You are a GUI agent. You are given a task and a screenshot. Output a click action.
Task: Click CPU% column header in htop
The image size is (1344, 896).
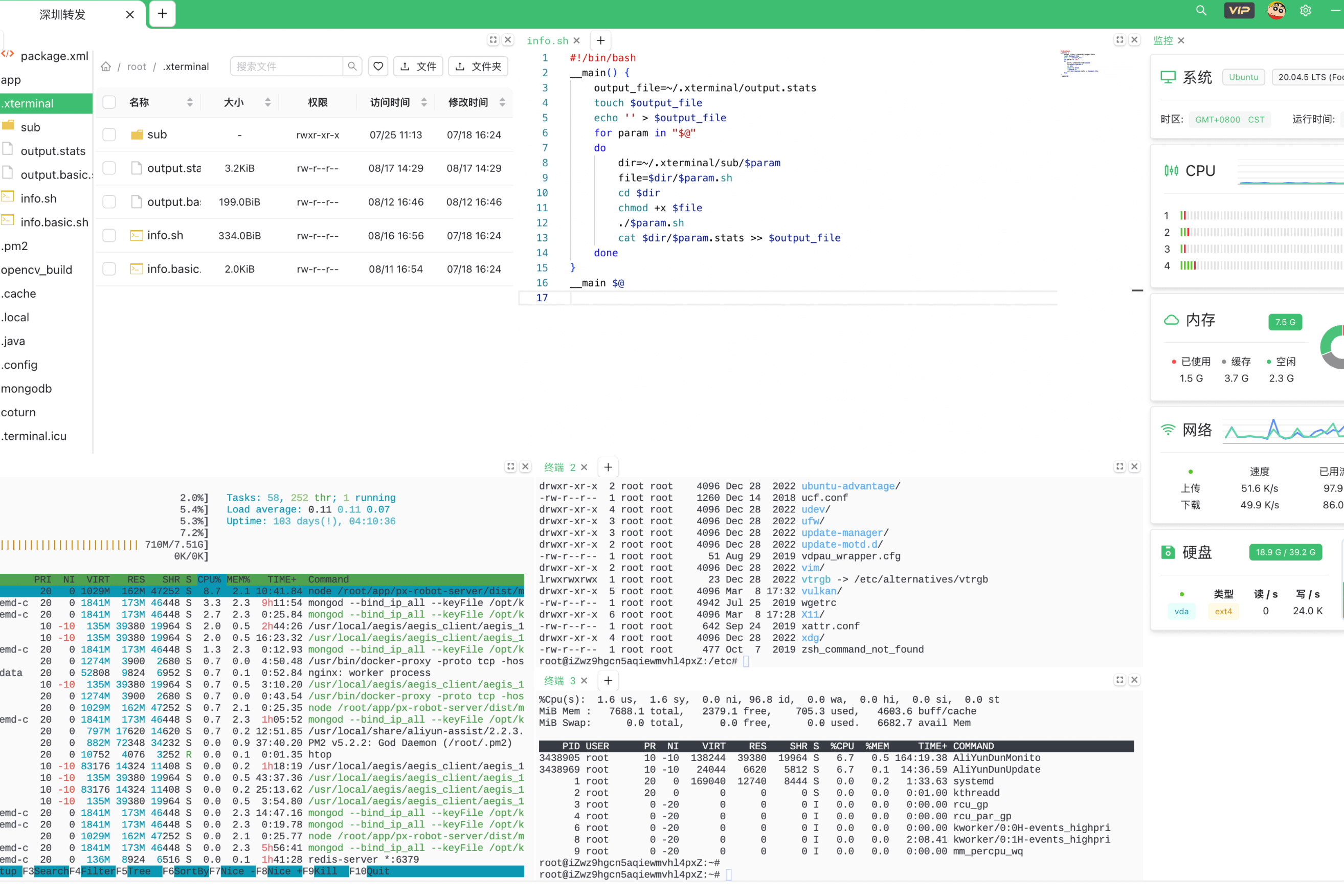pos(209,579)
